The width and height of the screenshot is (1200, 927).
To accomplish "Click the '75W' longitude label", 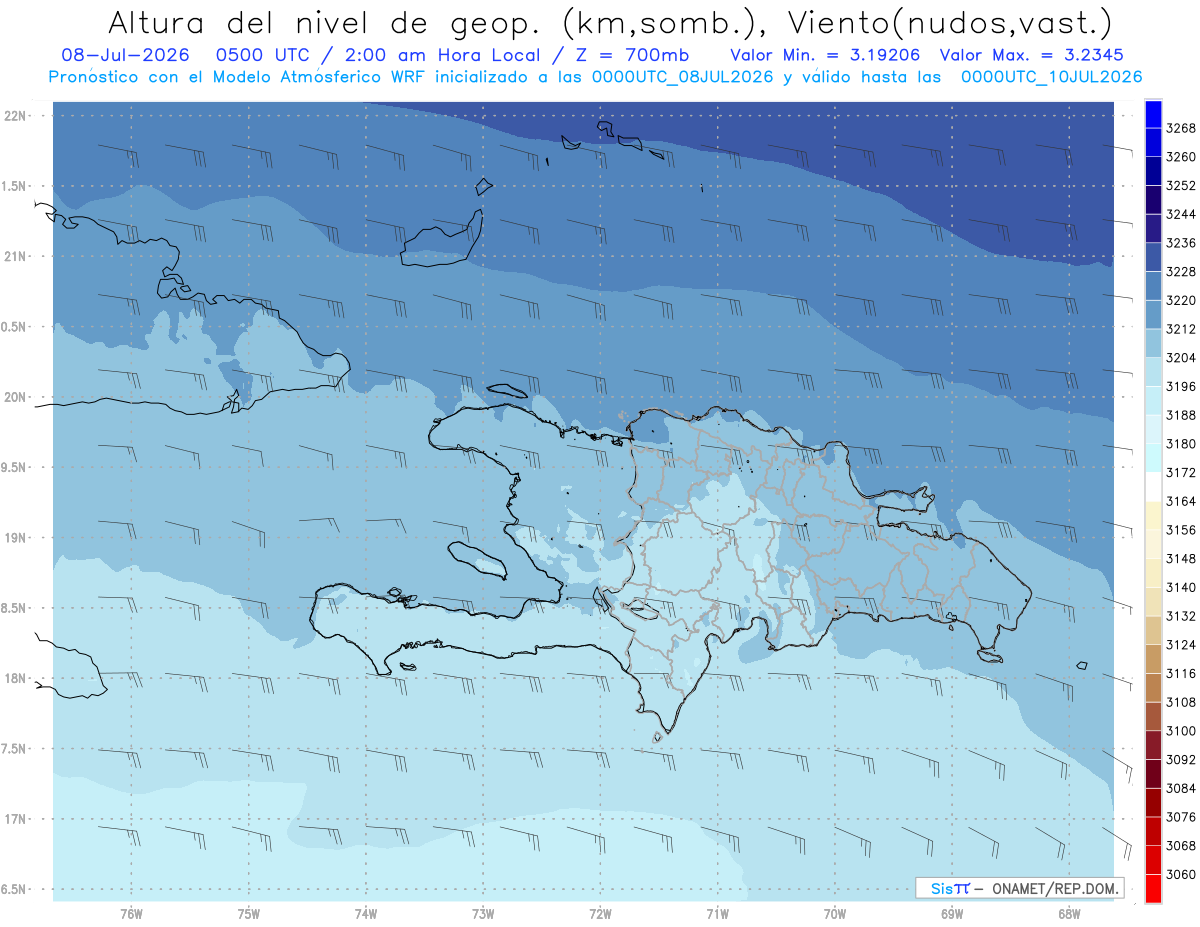I will point(248,913).
